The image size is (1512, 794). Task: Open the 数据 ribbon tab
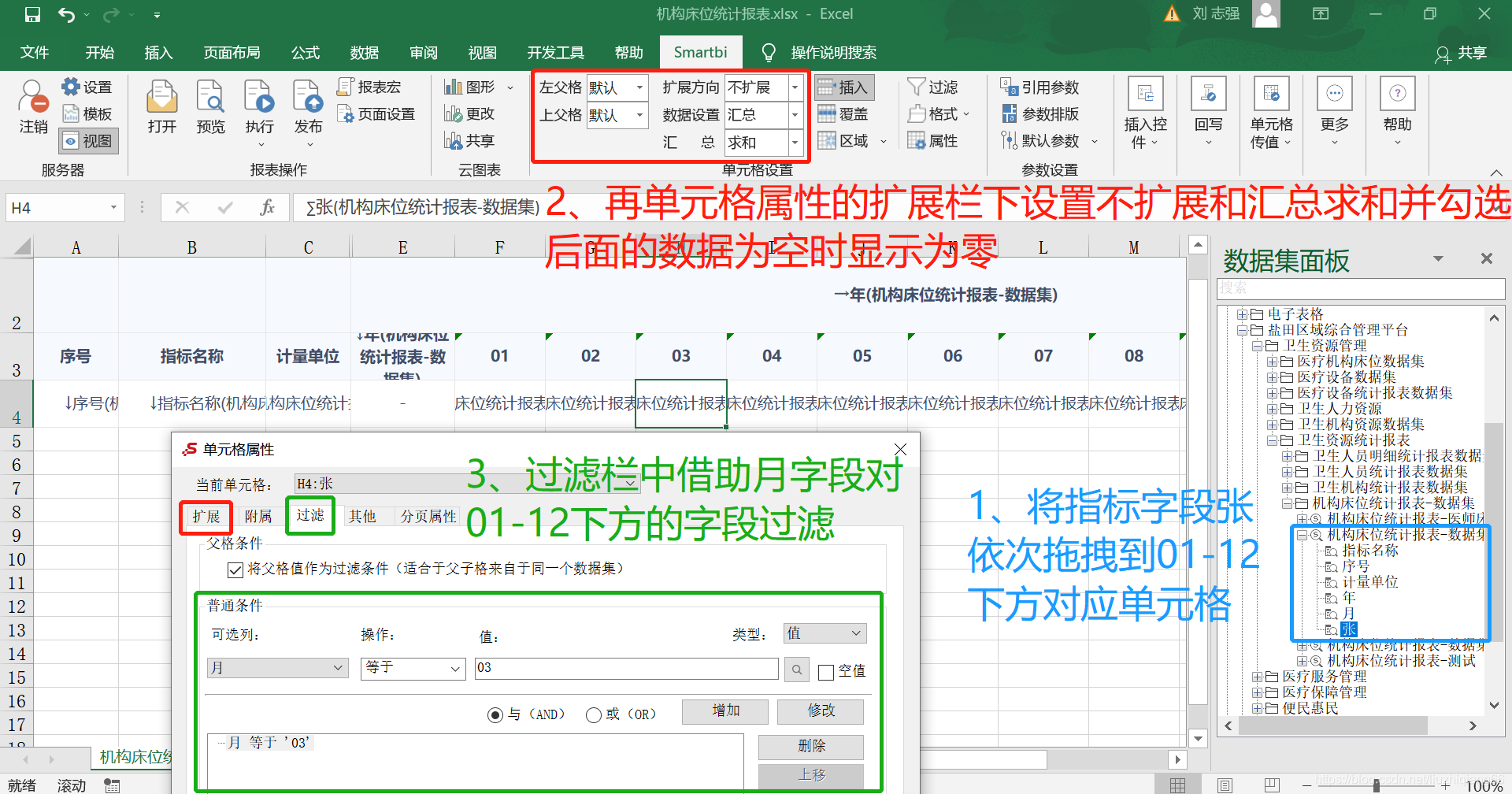coord(364,53)
